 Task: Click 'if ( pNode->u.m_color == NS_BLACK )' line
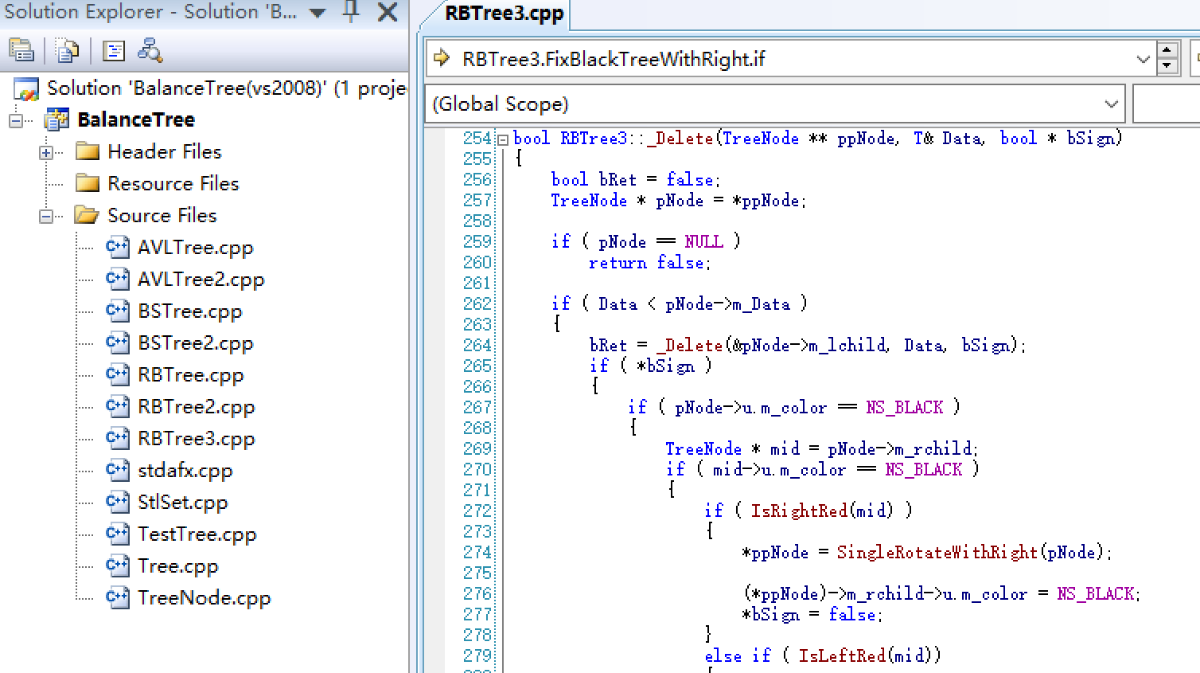[794, 407]
